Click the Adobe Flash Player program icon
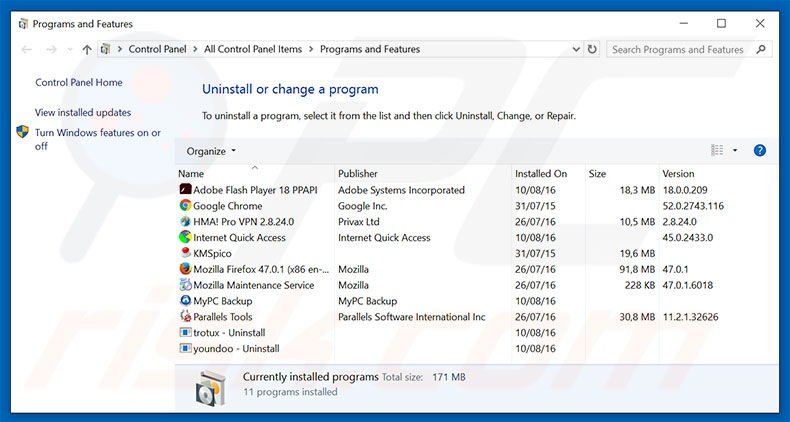Viewport: 790px width, 422px height. pos(185,189)
